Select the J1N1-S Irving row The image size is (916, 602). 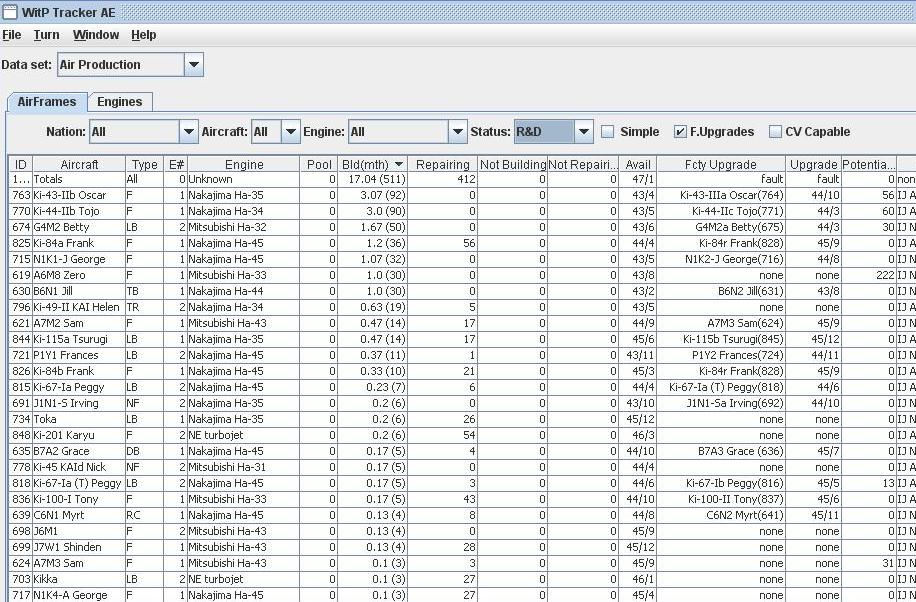(462, 403)
